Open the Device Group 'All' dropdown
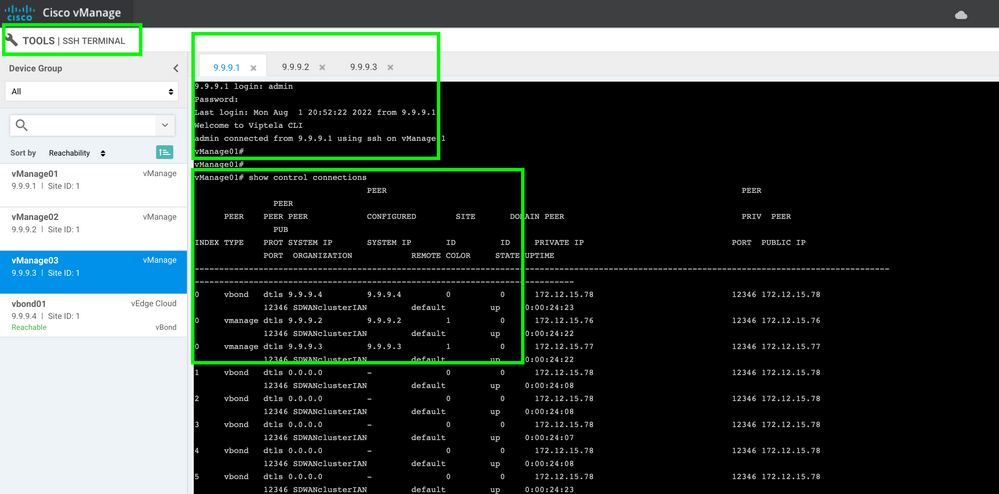The width and height of the screenshot is (999, 494). 93,92
